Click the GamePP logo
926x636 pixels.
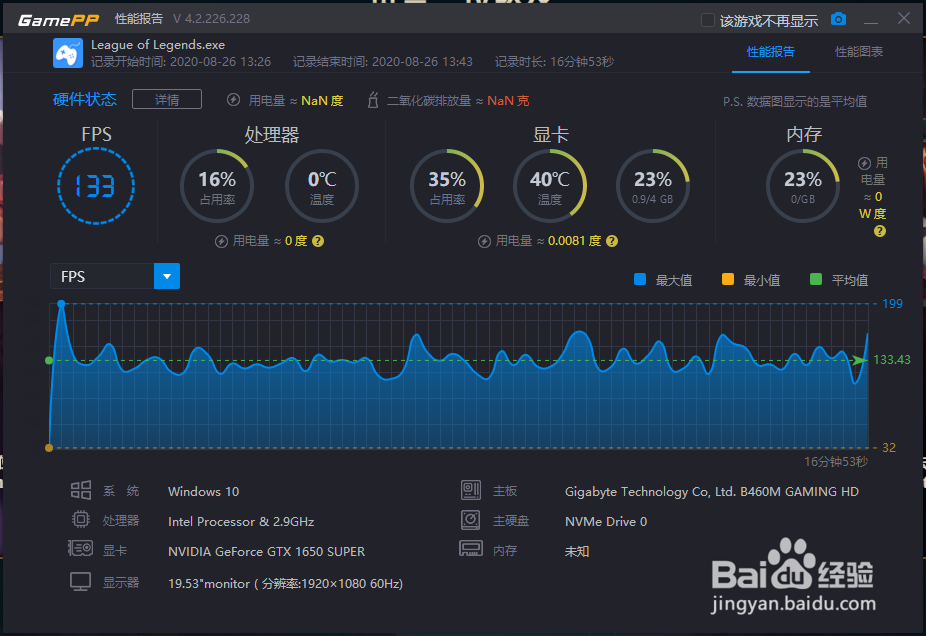[58, 20]
